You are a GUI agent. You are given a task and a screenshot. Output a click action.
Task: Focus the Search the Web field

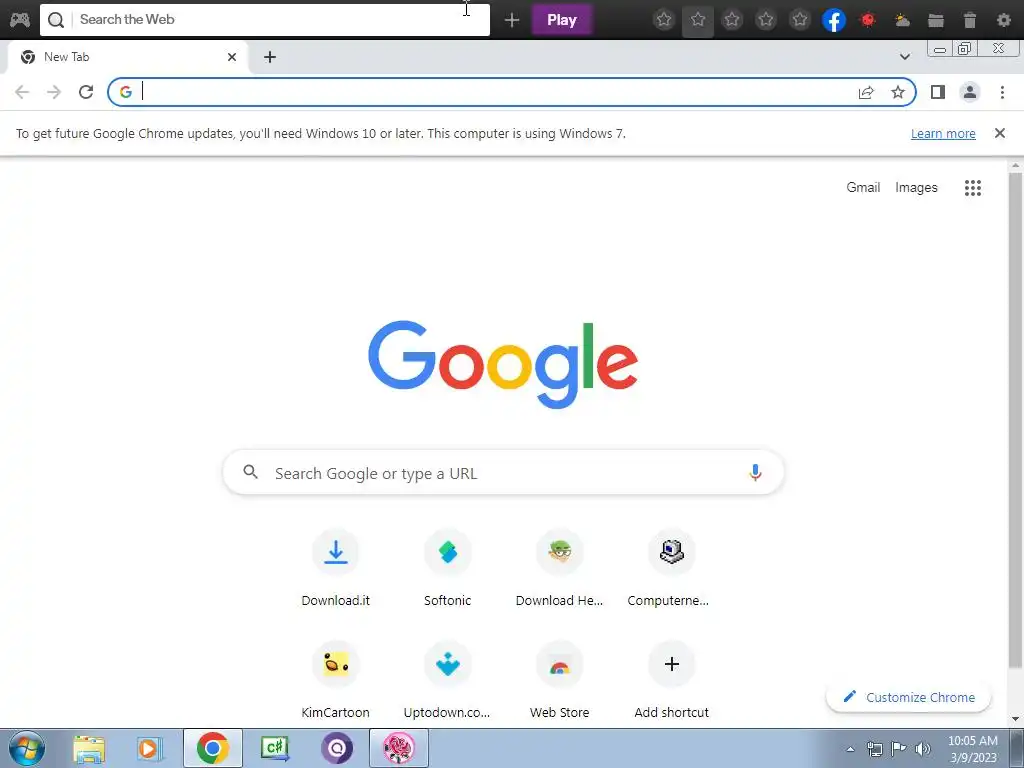tap(264, 20)
